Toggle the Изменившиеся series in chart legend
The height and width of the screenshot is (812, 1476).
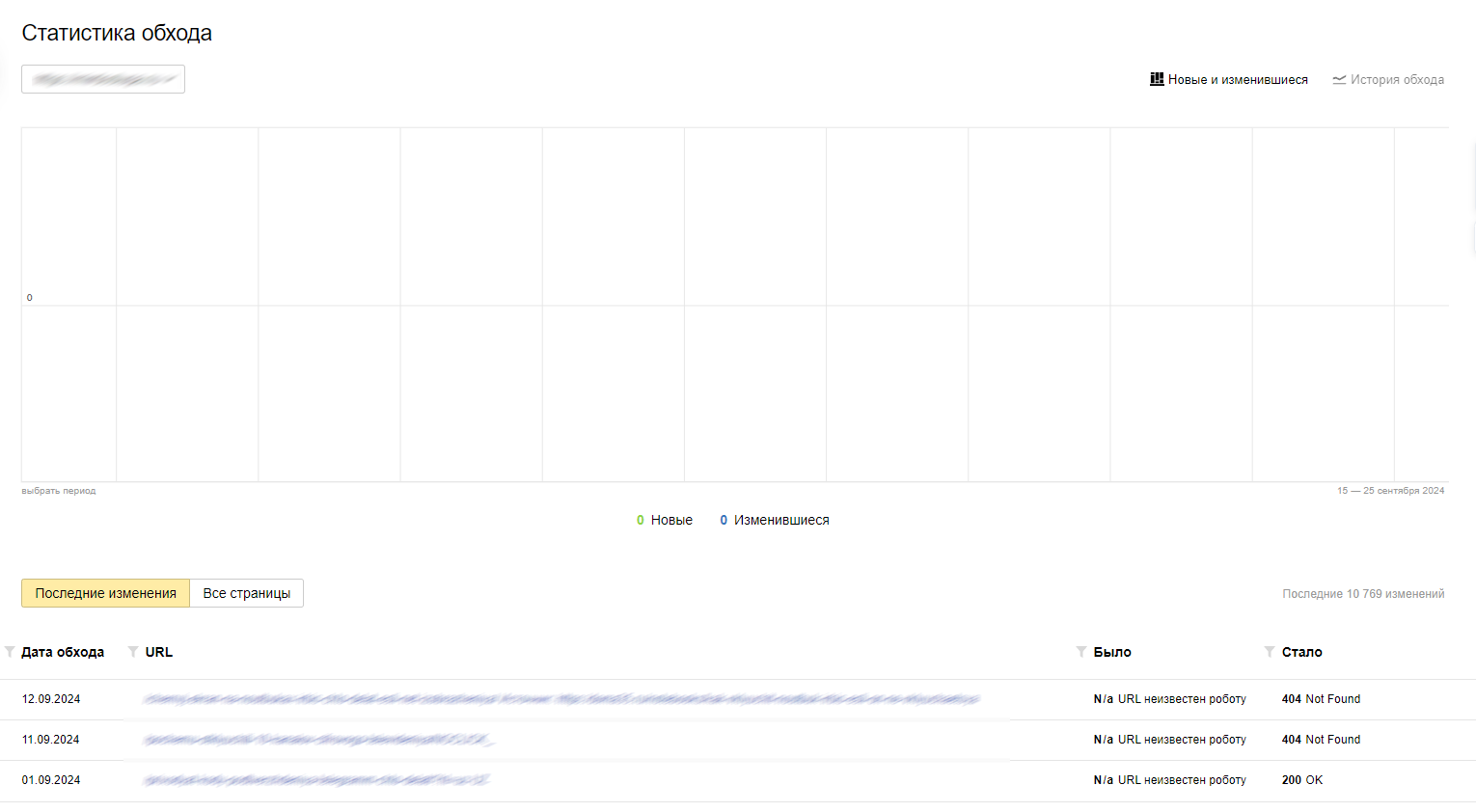(775, 520)
